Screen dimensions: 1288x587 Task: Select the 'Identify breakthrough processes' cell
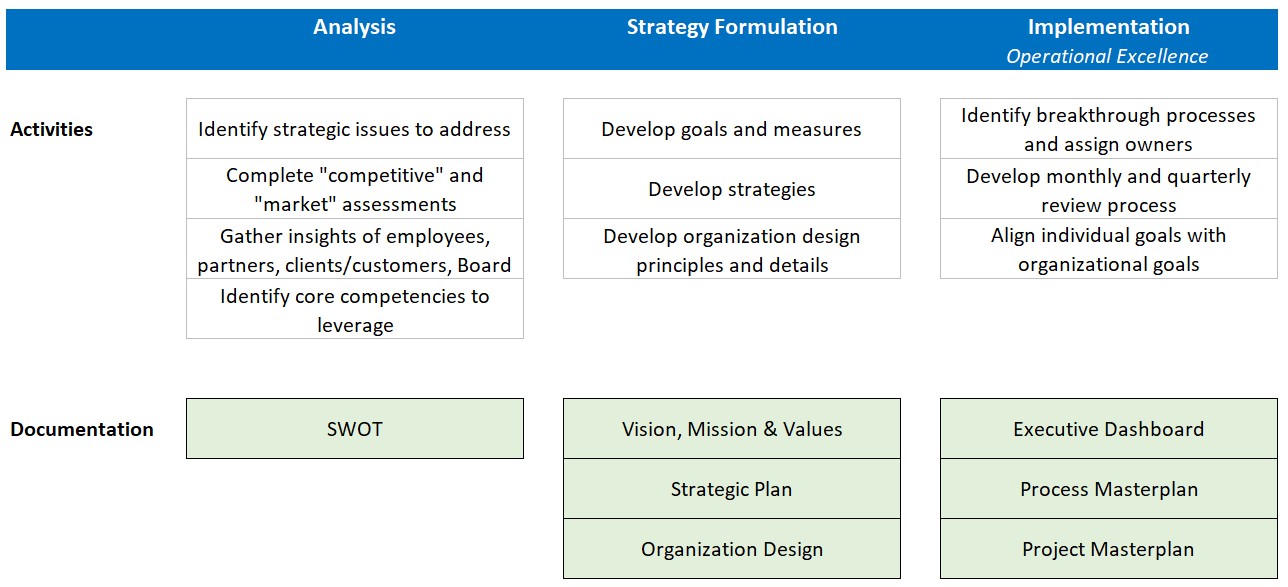coord(1109,129)
